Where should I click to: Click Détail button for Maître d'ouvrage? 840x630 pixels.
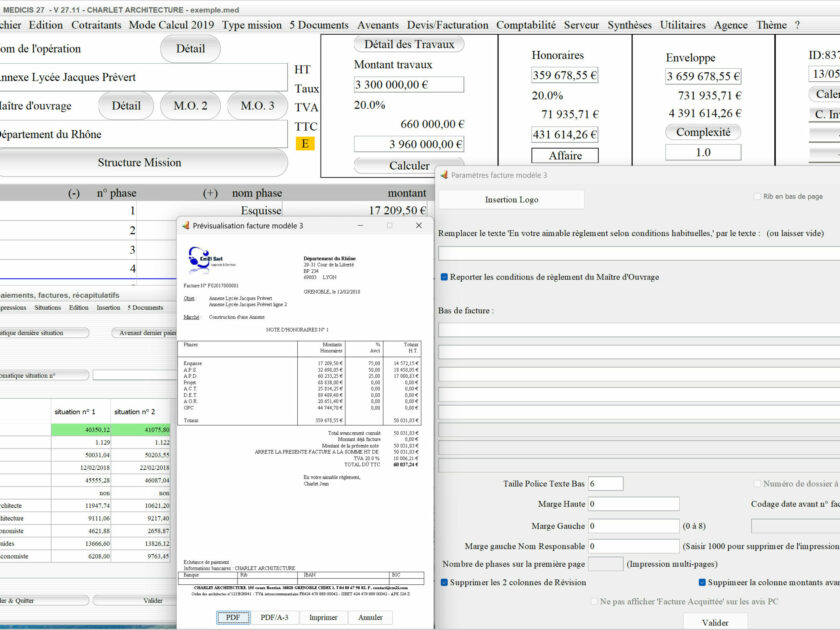tap(126, 106)
